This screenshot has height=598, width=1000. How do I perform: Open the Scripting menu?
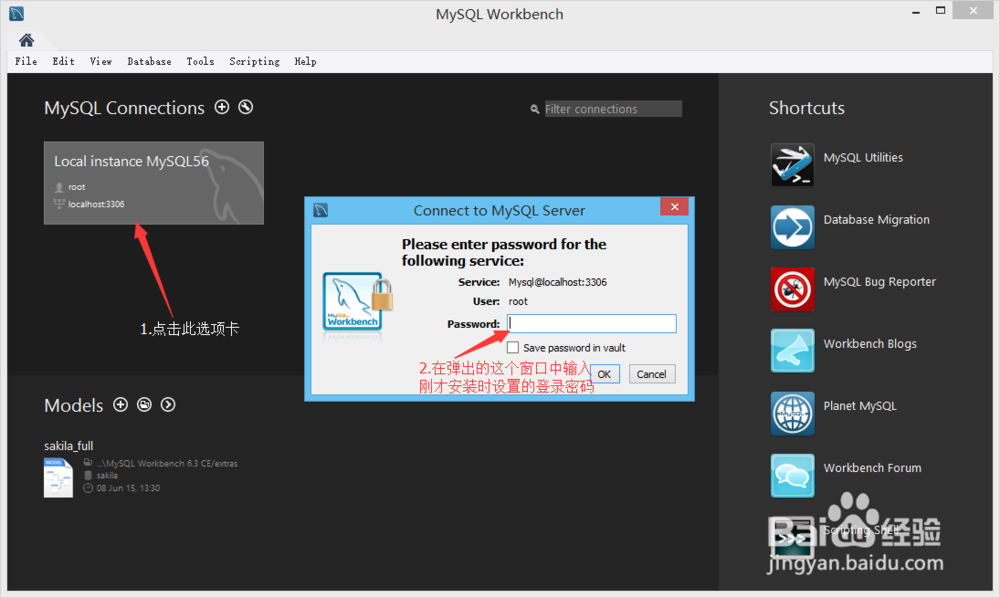point(254,61)
